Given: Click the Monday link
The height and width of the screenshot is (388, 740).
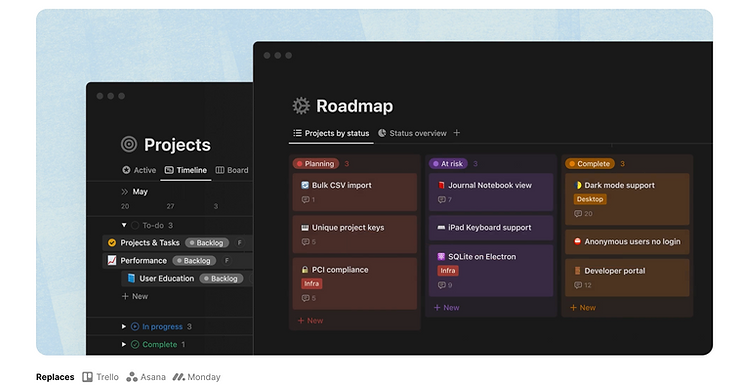Looking at the screenshot, I should [196, 377].
